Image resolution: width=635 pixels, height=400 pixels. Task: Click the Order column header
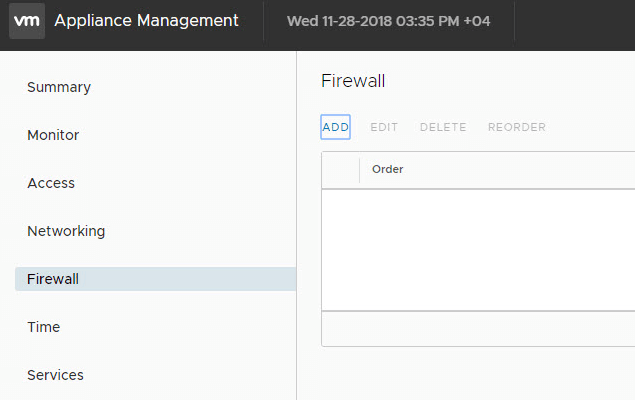click(x=388, y=170)
